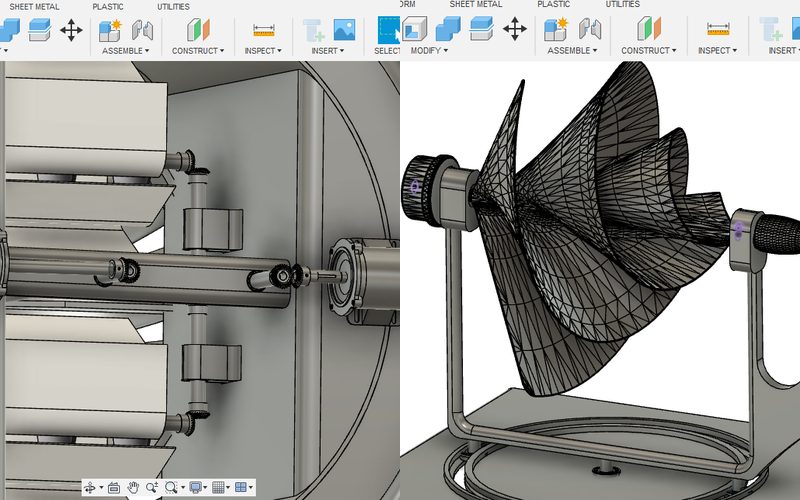Open Viewports layout icon
800x500 pixels.
(240, 488)
